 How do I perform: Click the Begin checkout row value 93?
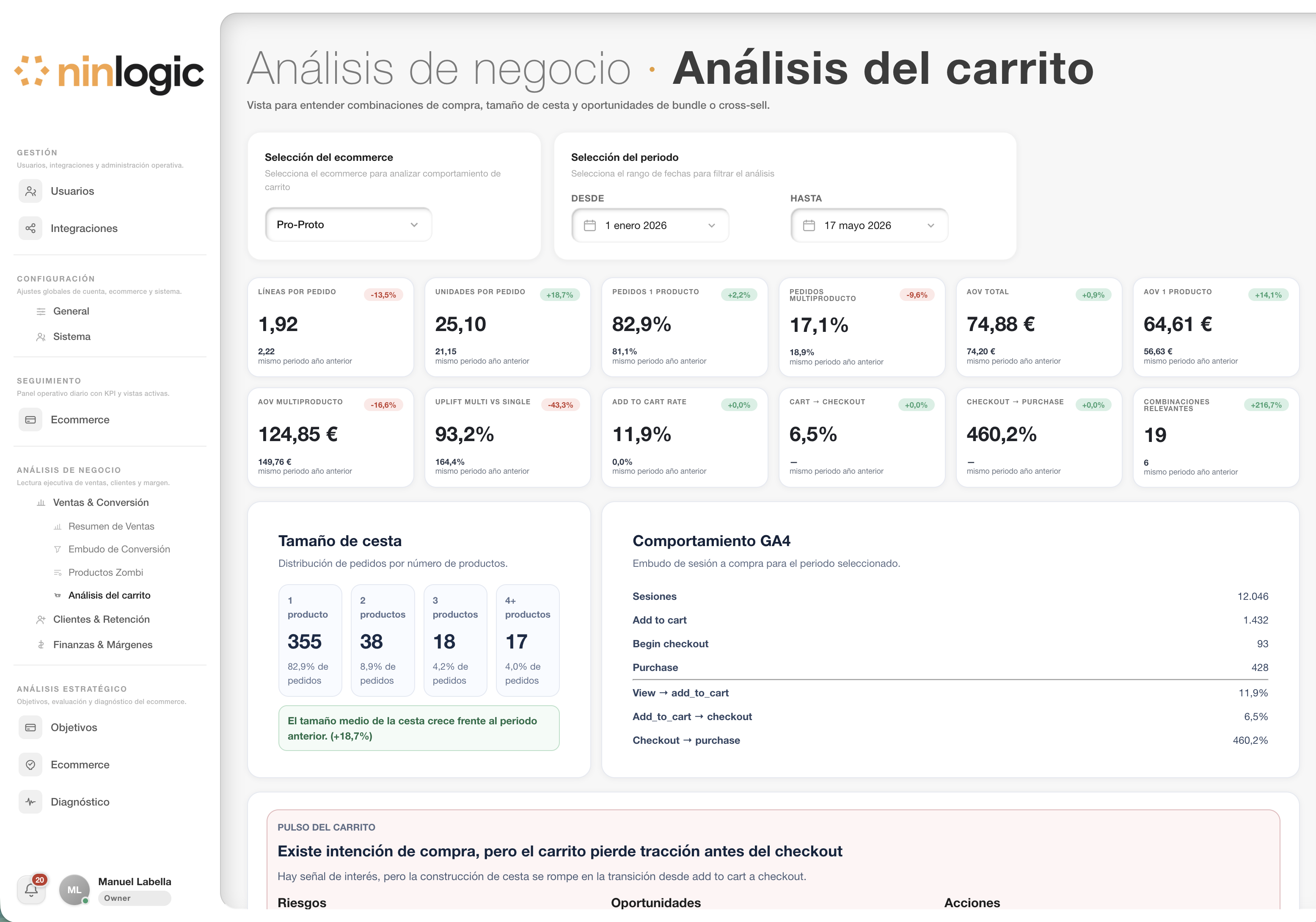pyautogui.click(x=1262, y=644)
